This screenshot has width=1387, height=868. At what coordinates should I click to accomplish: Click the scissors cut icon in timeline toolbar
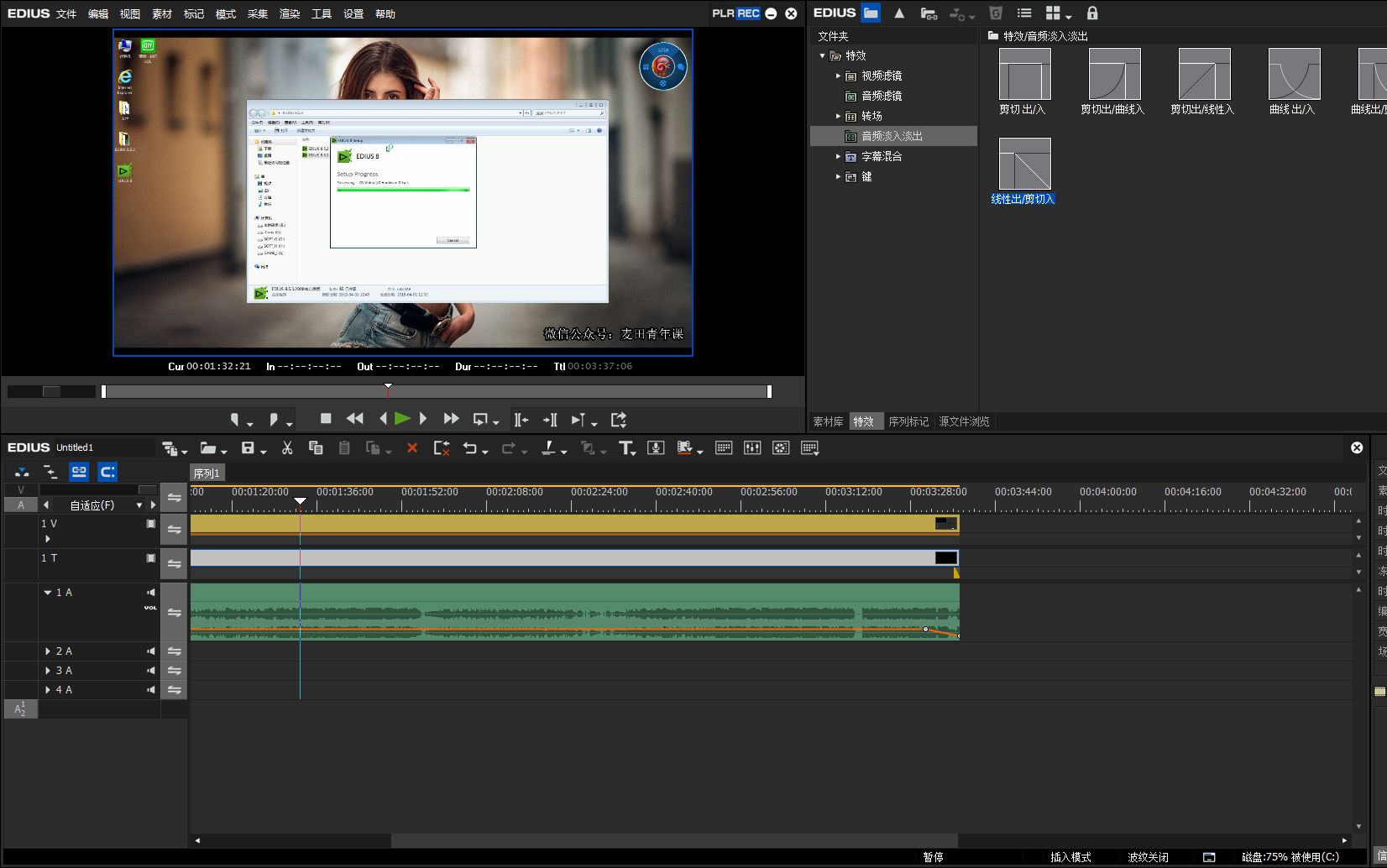tap(287, 448)
